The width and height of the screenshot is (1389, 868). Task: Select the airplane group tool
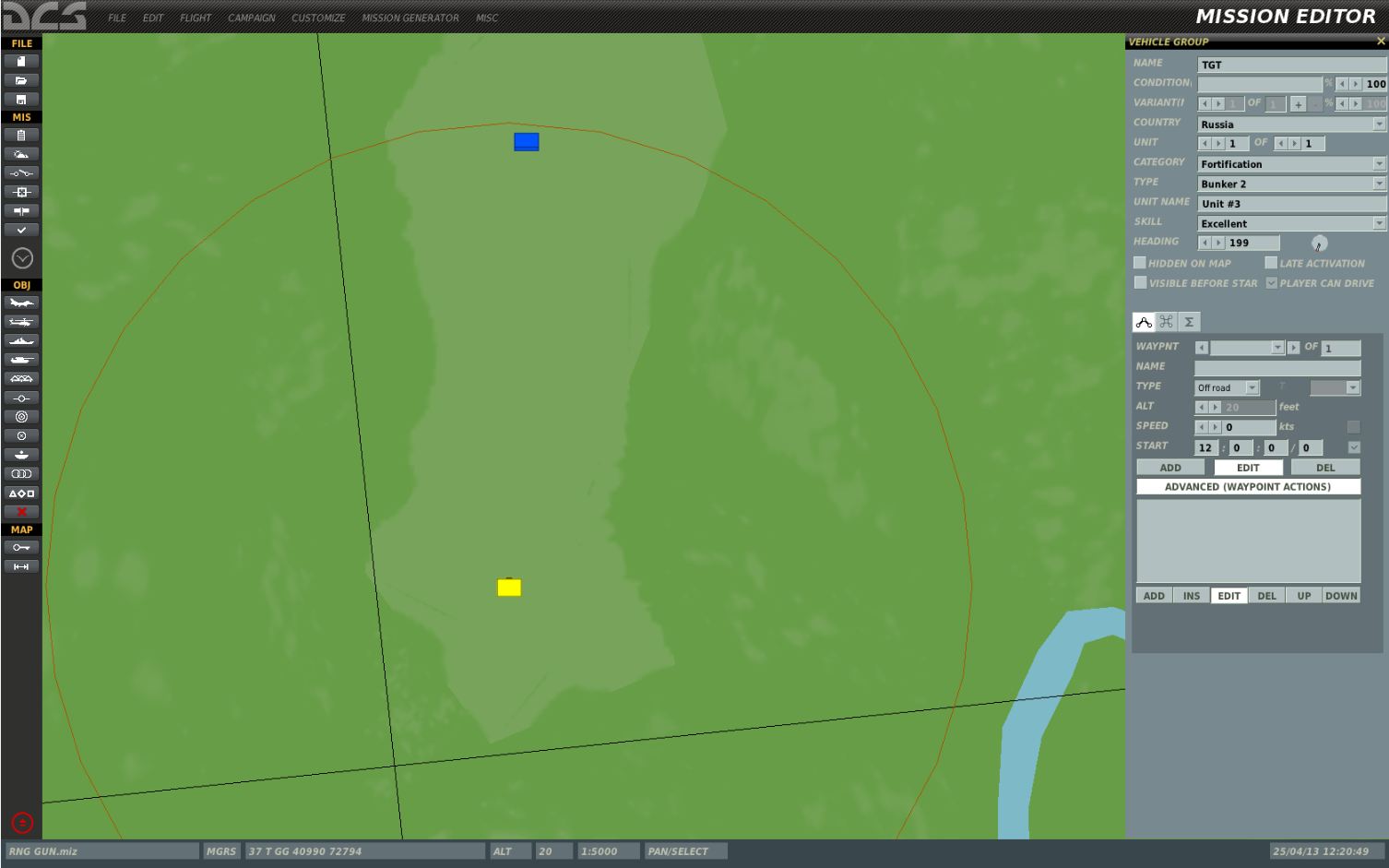[x=21, y=303]
